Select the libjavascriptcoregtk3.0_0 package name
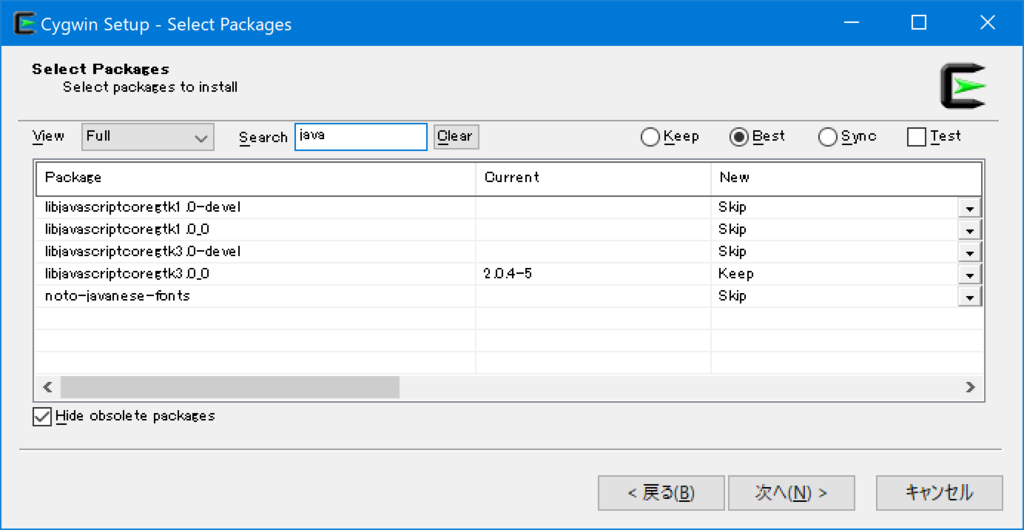Image resolution: width=1024 pixels, height=530 pixels. (127, 273)
